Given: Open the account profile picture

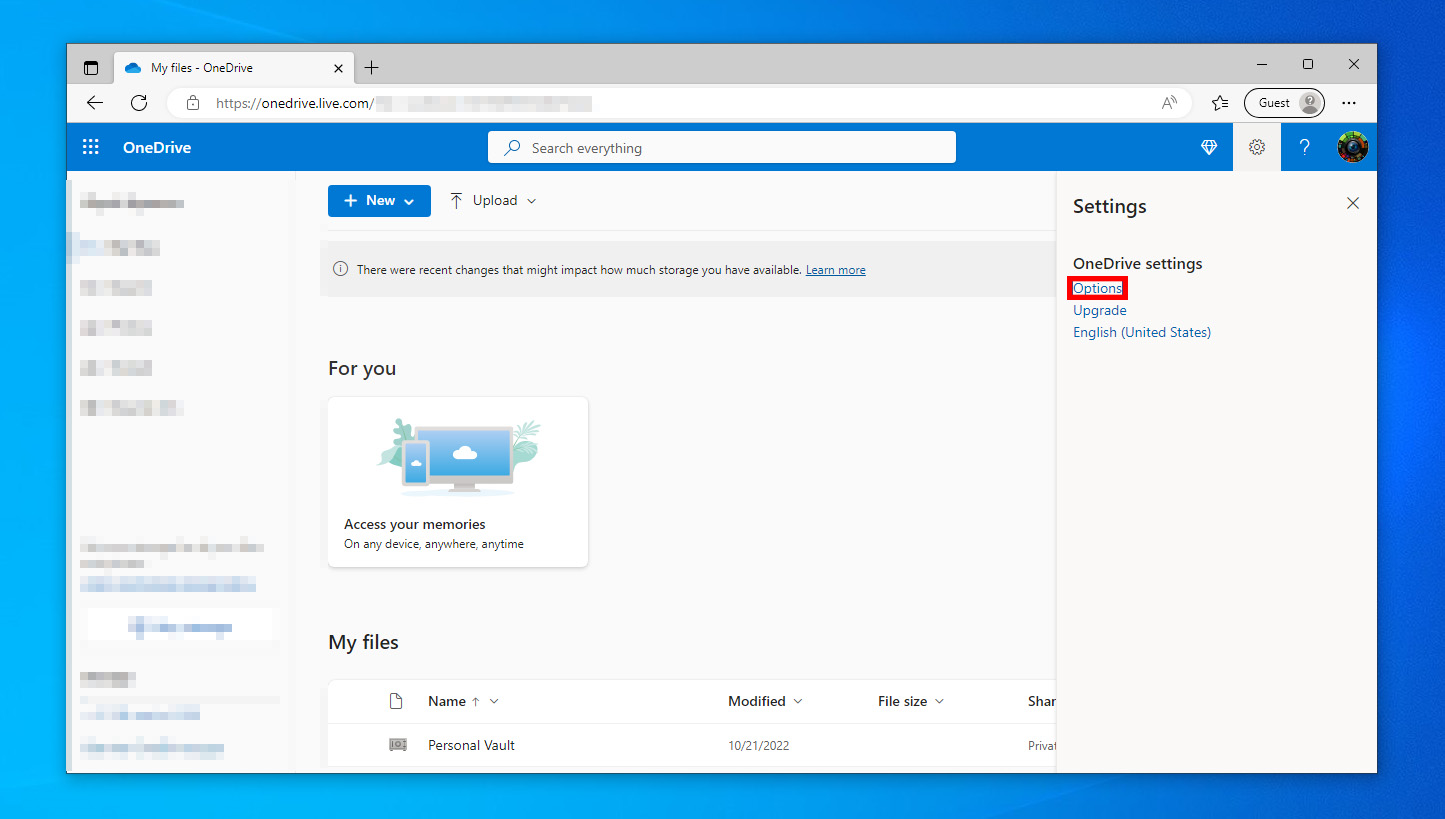Looking at the screenshot, I should pos(1353,147).
